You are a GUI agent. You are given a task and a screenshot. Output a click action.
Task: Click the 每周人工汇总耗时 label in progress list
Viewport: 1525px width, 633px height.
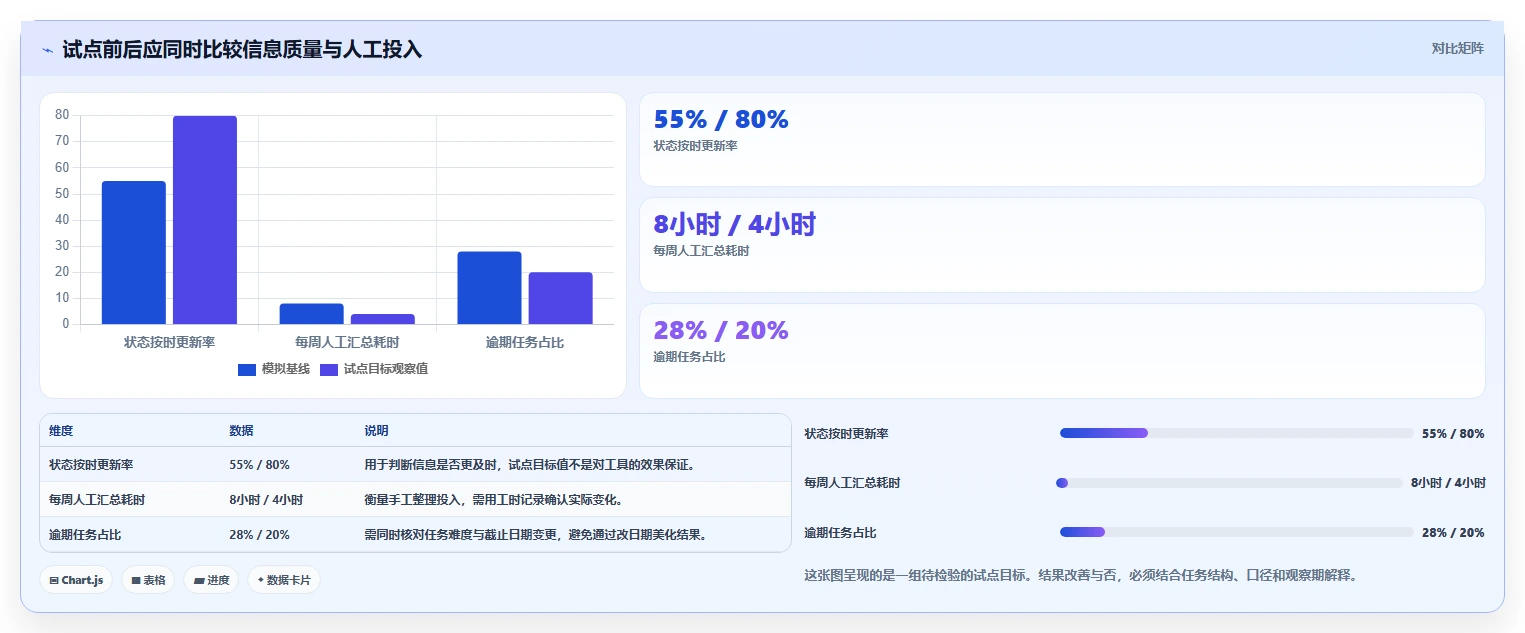pyautogui.click(x=852, y=483)
